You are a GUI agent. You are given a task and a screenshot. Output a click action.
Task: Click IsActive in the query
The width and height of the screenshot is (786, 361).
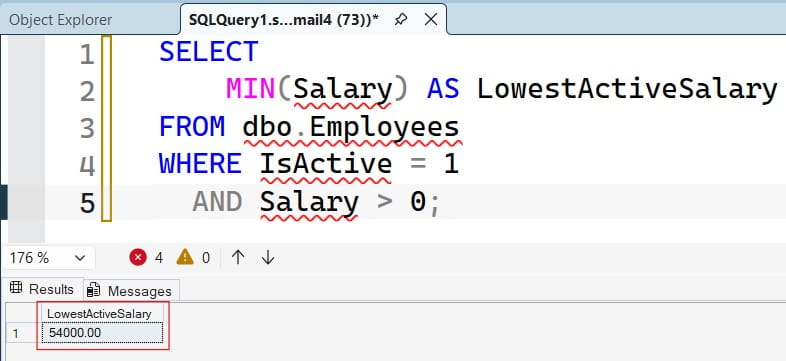click(x=326, y=164)
